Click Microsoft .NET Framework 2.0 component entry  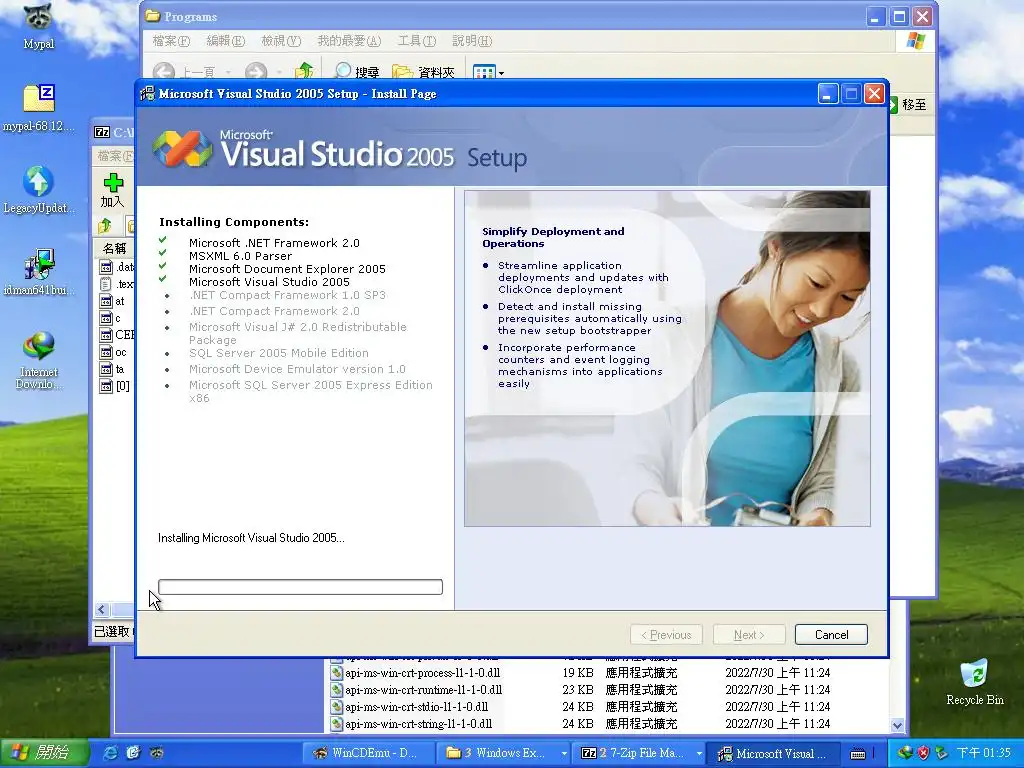[274, 243]
